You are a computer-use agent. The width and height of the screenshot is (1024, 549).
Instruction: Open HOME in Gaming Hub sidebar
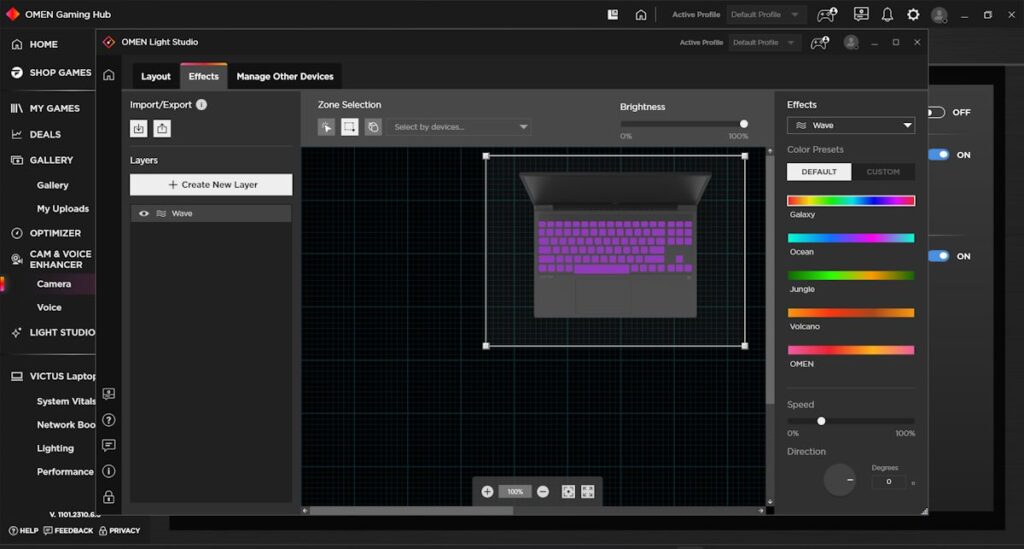43,44
